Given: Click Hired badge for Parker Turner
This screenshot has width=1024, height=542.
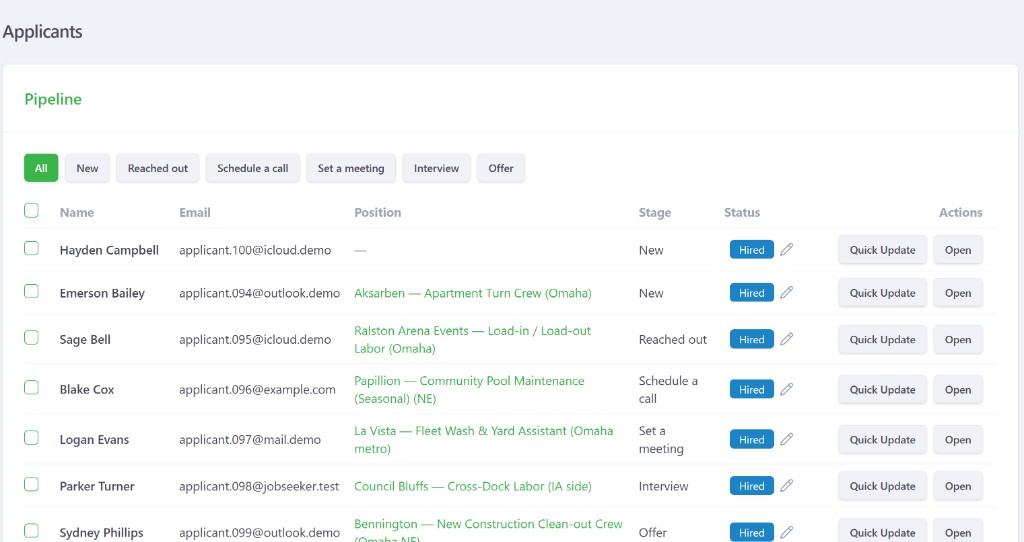Looking at the screenshot, I should [752, 486].
